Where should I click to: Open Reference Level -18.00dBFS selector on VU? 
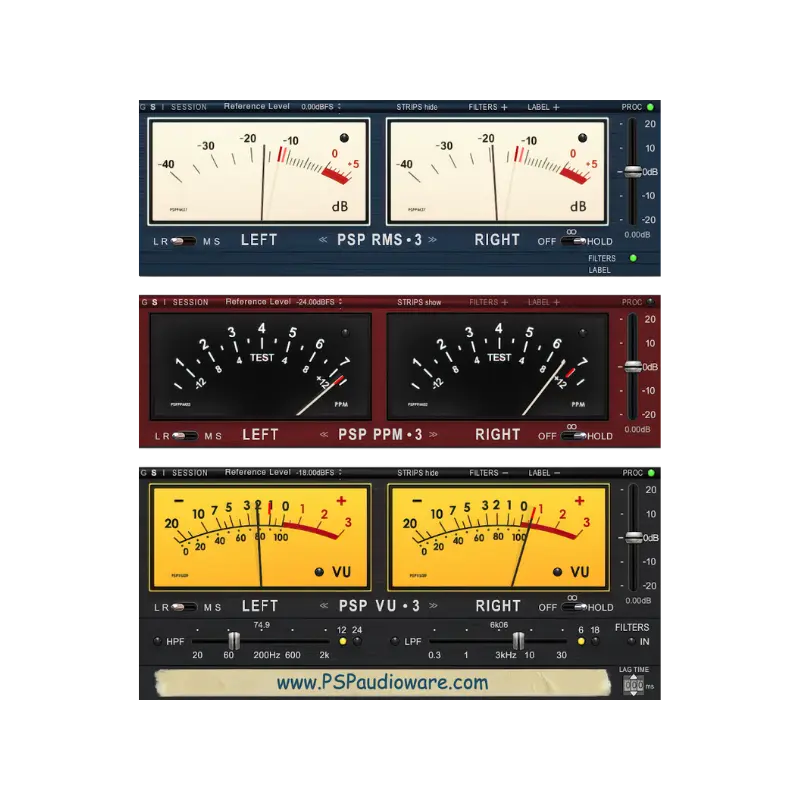click(x=319, y=472)
